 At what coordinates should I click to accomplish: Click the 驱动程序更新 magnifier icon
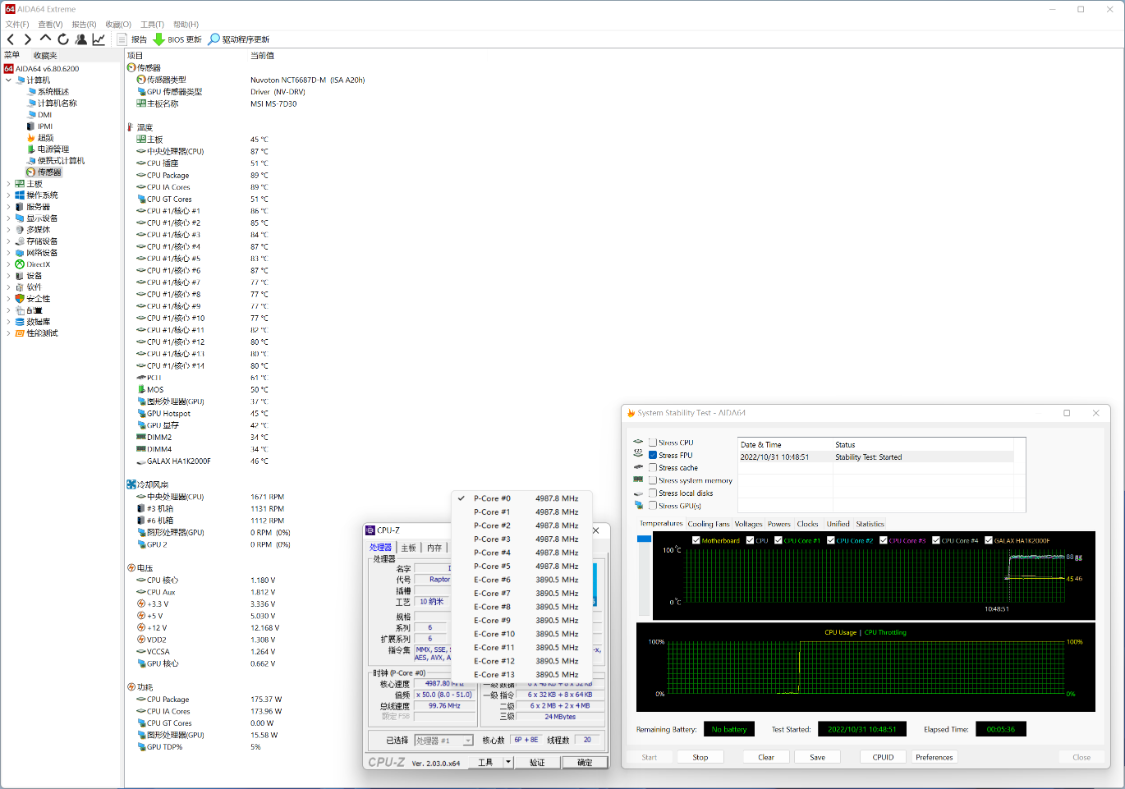213,39
